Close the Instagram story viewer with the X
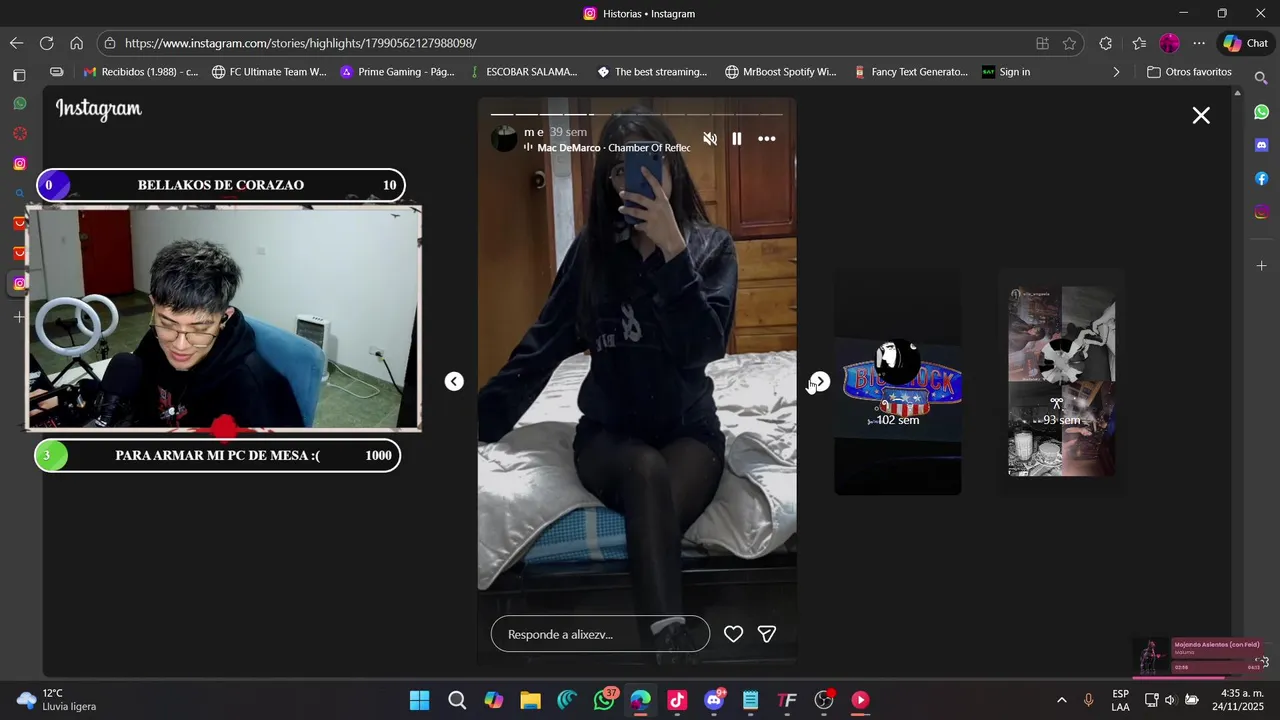This screenshot has width=1280, height=720. (1201, 115)
